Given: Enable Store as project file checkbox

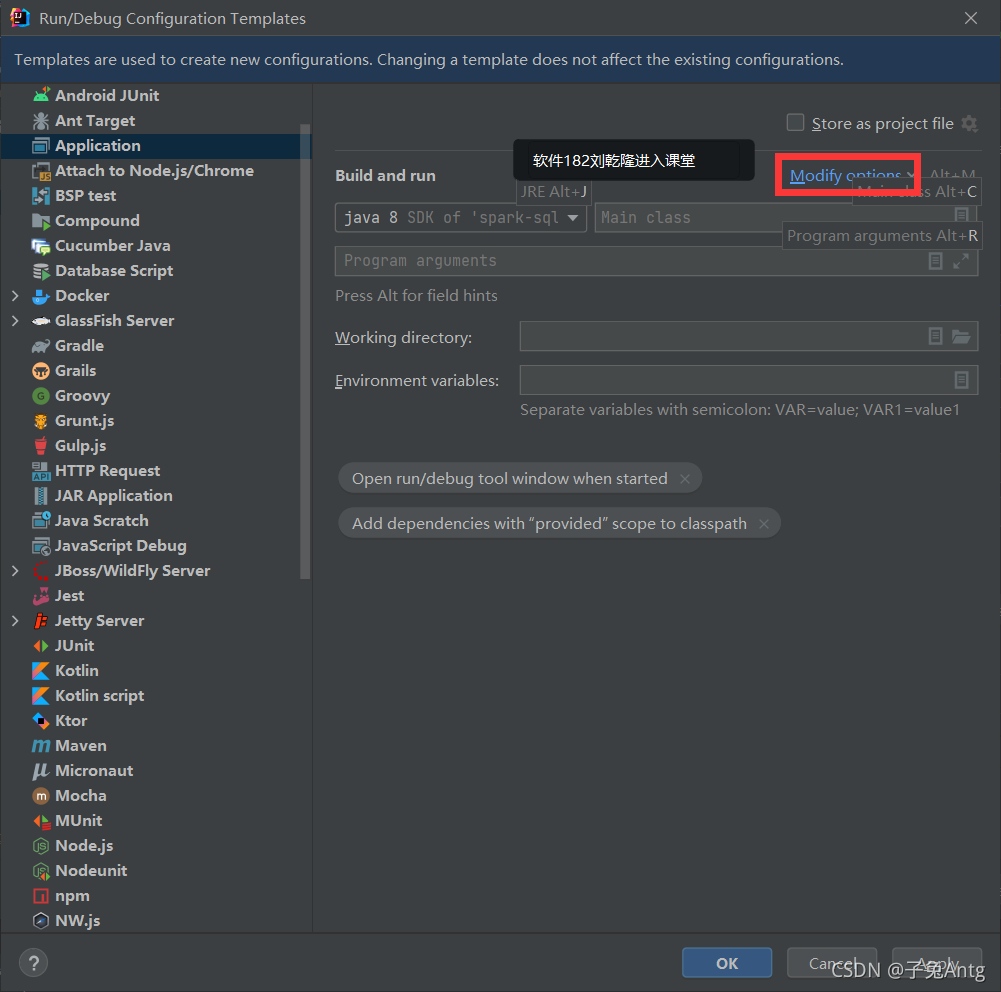Looking at the screenshot, I should click(x=795, y=123).
